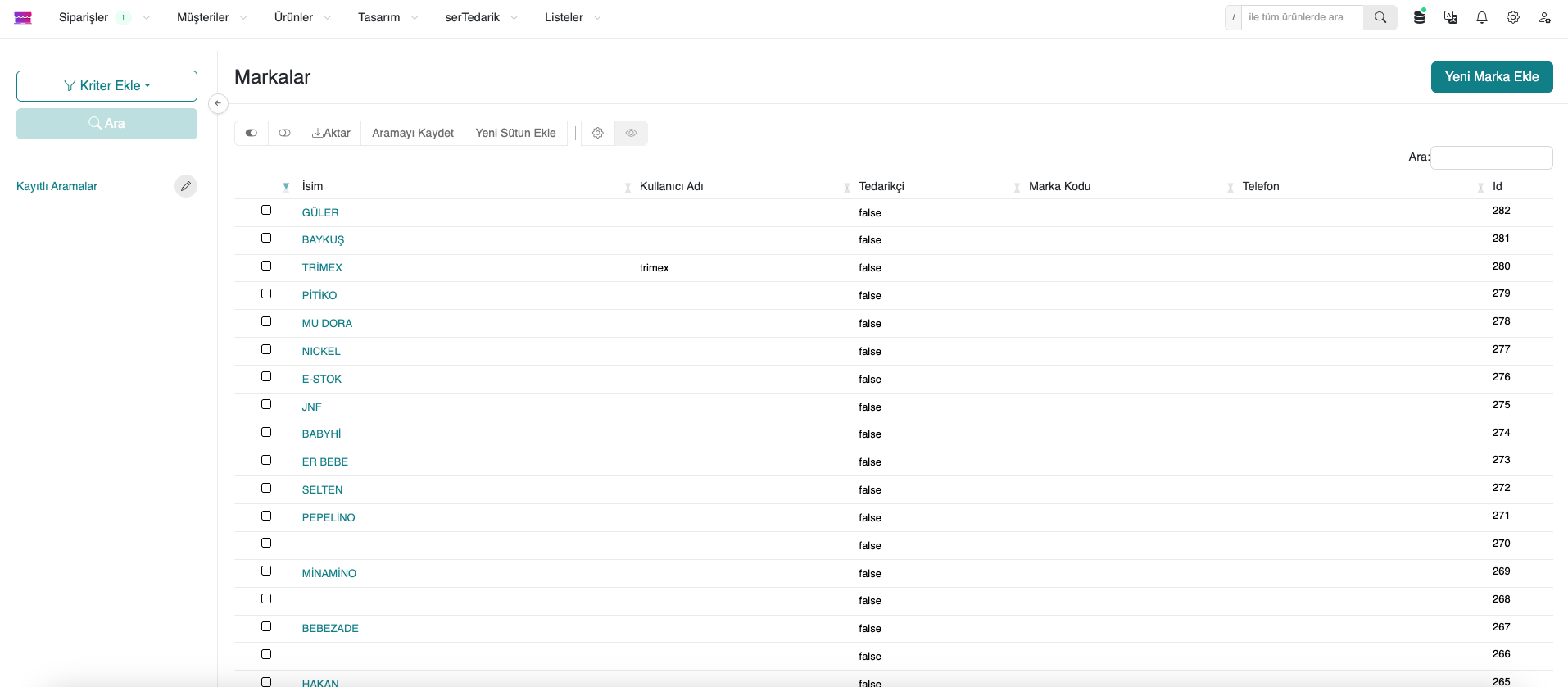Image resolution: width=1568 pixels, height=687 pixels.
Task: Expand the Listeler menu chevron
Action: tap(597, 17)
